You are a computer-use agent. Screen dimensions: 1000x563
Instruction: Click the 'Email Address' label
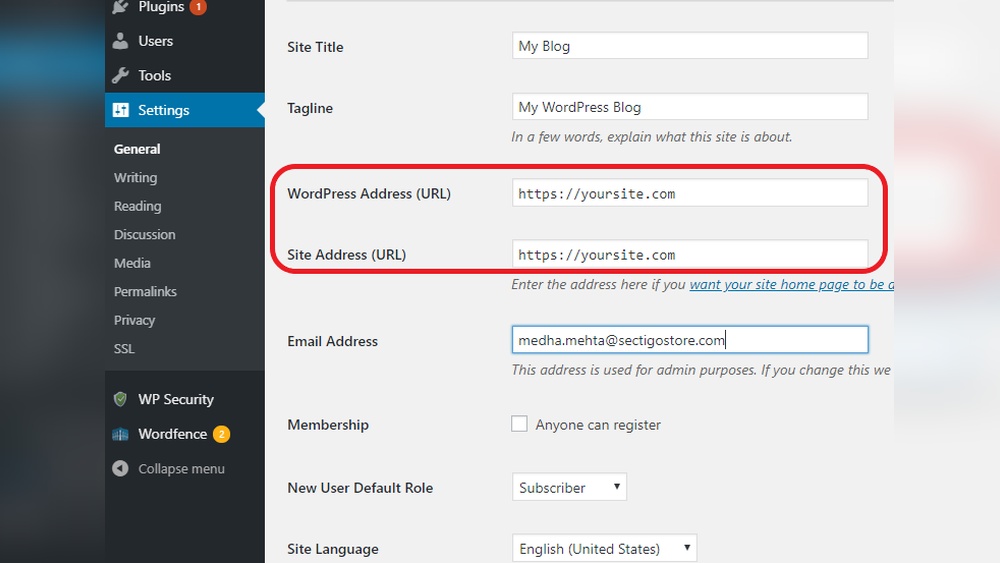pyautogui.click(x=332, y=342)
